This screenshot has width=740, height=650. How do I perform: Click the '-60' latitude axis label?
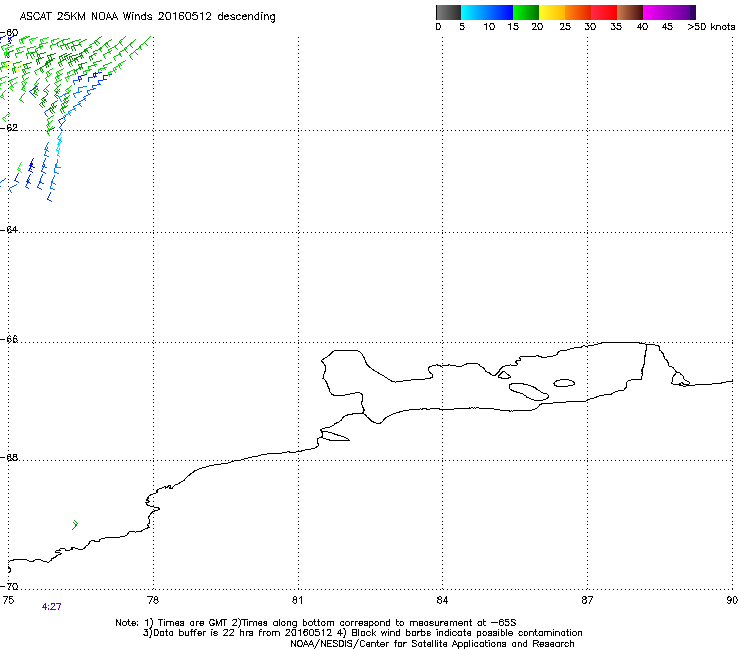click(x=9, y=33)
